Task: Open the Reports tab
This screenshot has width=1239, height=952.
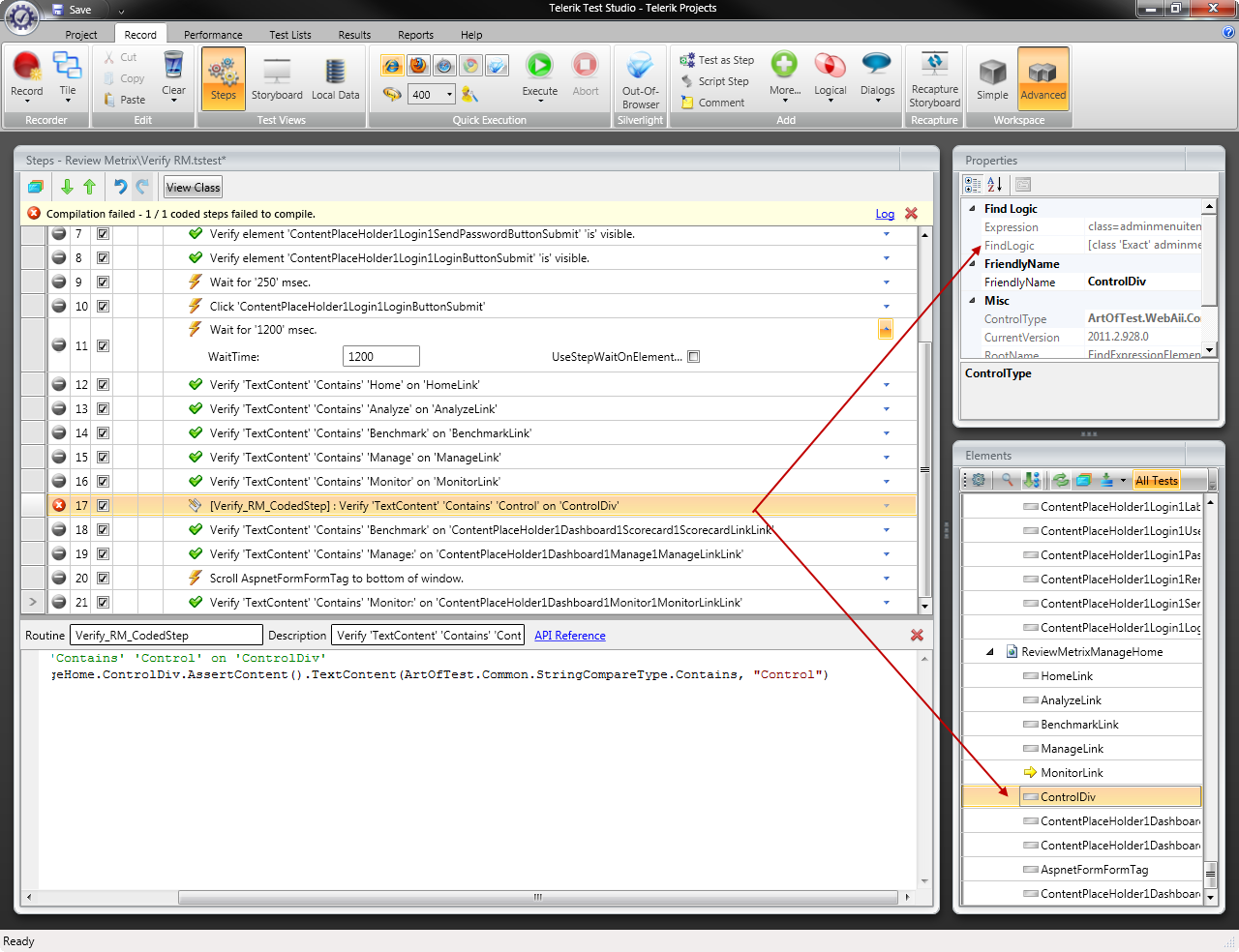Action: point(415,35)
